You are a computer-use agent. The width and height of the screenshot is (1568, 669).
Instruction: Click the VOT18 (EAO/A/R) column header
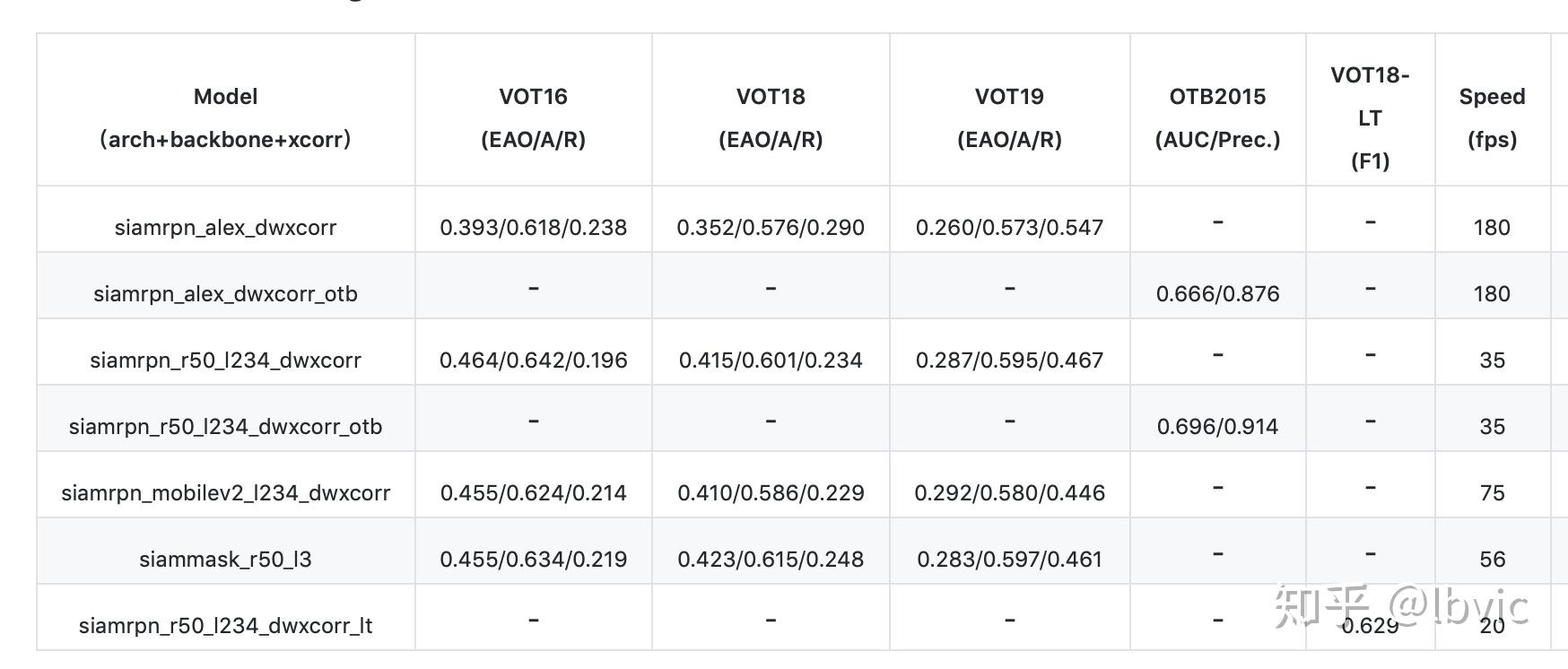click(771, 117)
